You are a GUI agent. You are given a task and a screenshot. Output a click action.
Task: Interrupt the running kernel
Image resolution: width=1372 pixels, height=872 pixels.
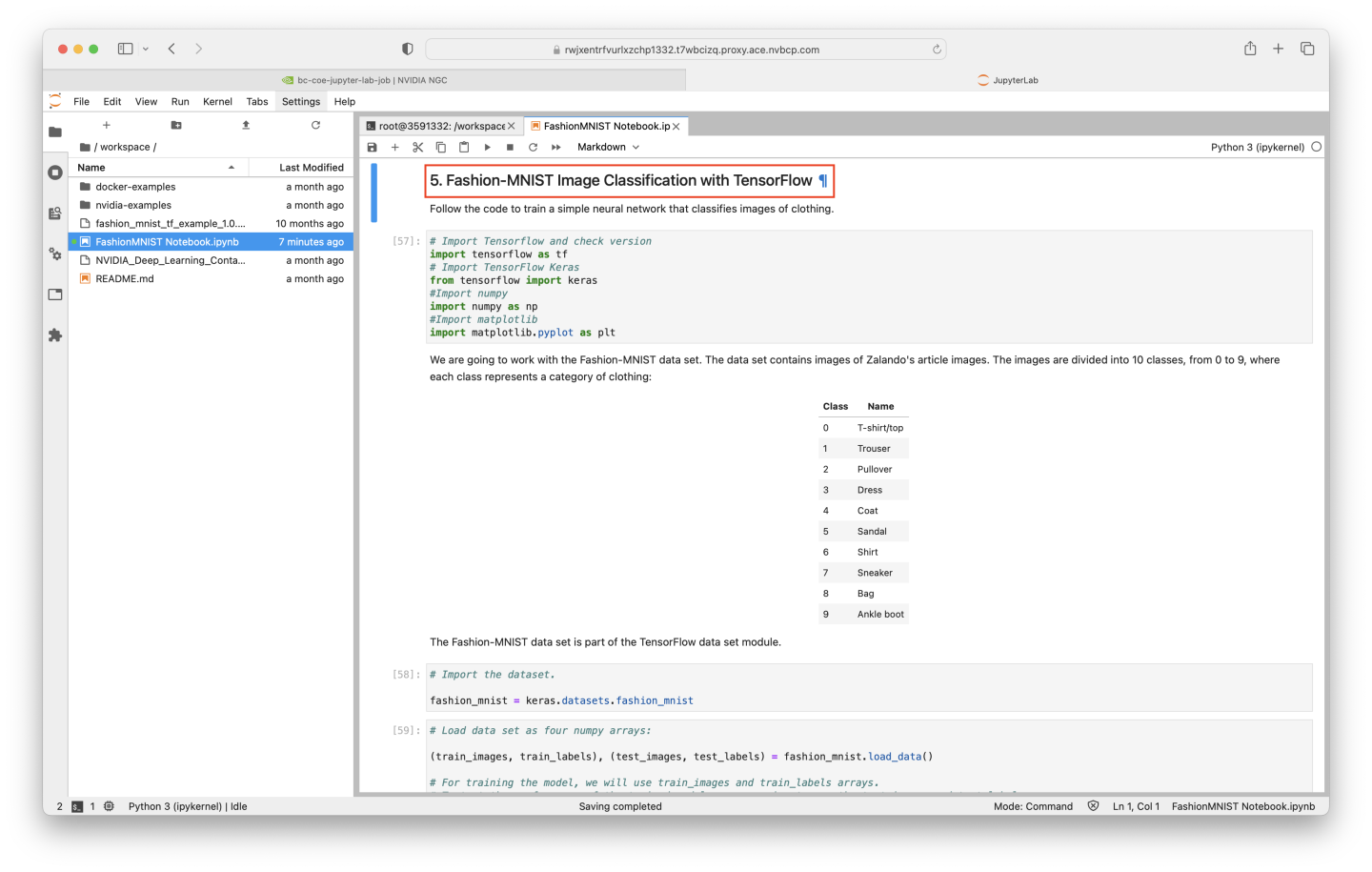coord(510,147)
